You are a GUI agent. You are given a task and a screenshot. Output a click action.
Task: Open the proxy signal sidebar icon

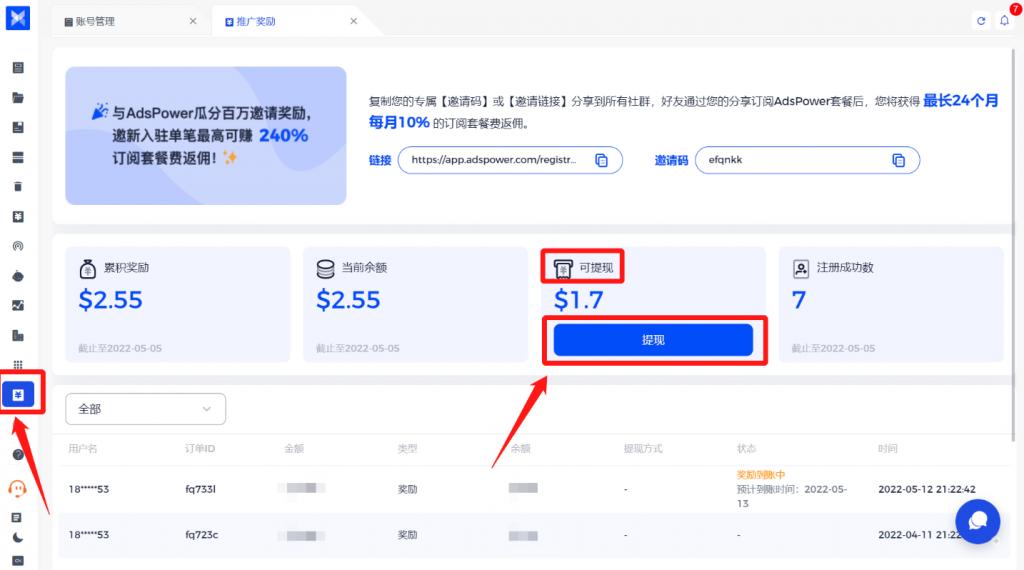(18, 246)
